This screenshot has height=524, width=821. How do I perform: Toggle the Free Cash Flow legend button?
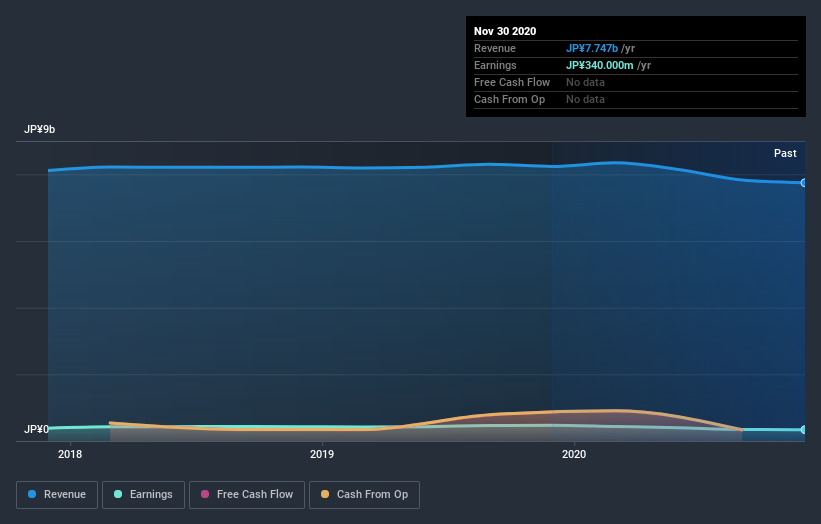pyautogui.click(x=247, y=495)
